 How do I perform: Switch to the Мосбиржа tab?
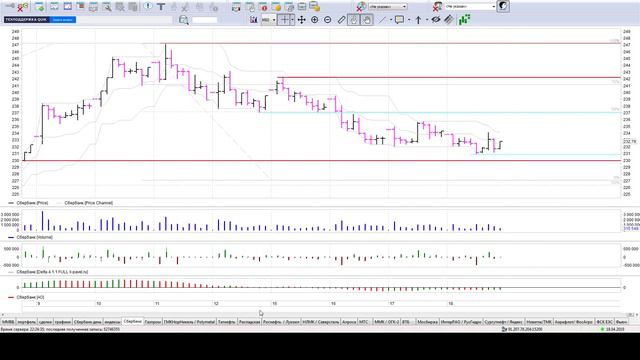[x=427, y=322]
